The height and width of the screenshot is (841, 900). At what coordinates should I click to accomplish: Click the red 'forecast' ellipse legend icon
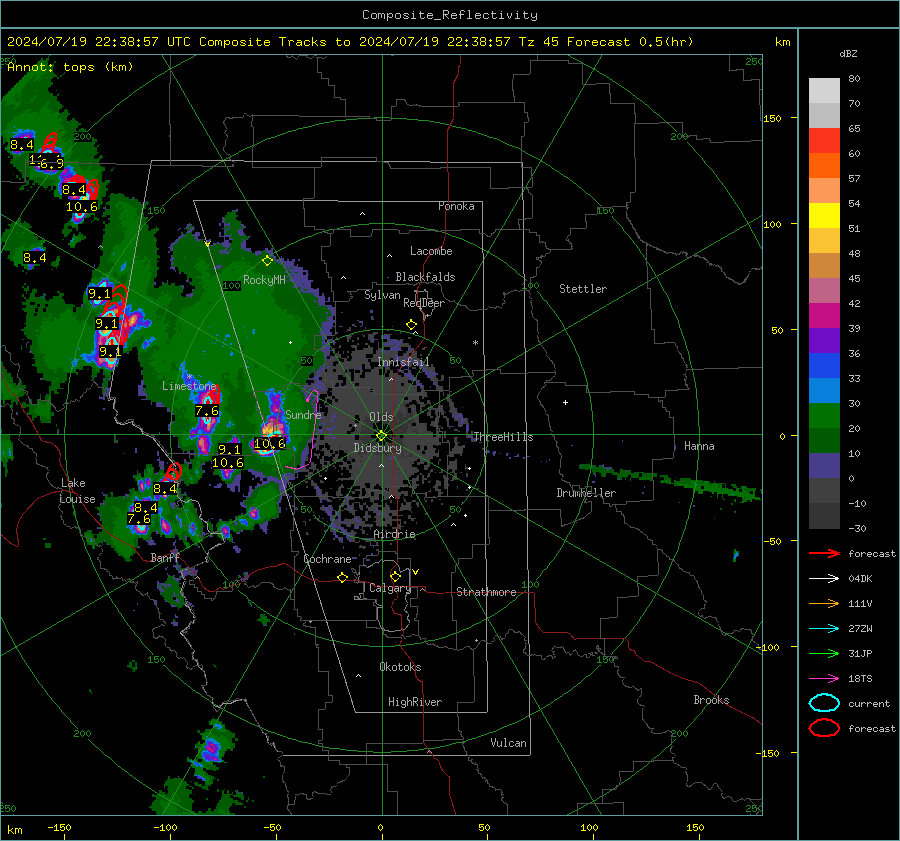(824, 728)
